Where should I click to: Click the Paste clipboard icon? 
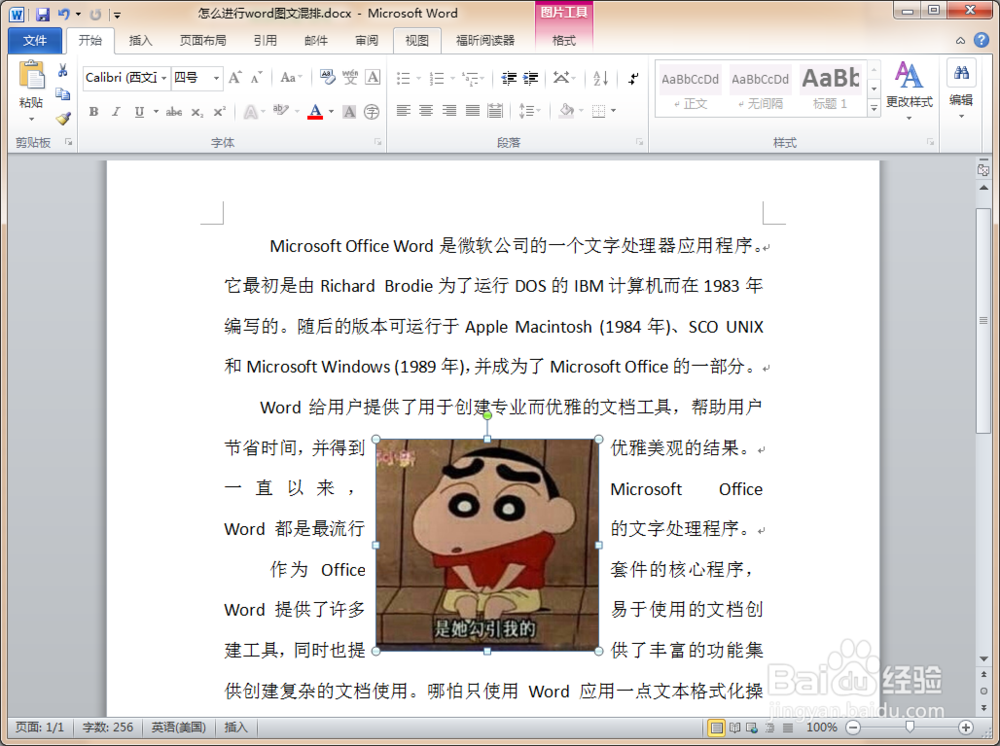(31, 75)
